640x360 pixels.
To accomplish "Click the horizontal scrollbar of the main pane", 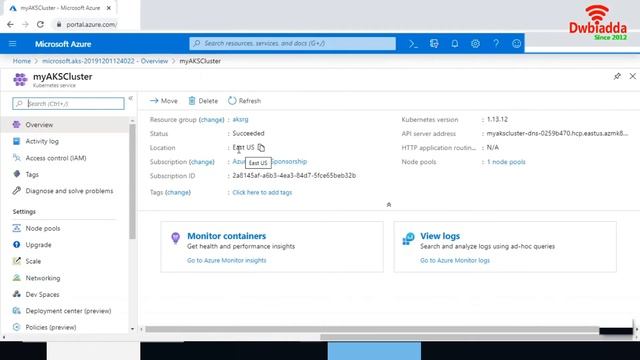I will [x=372, y=329].
